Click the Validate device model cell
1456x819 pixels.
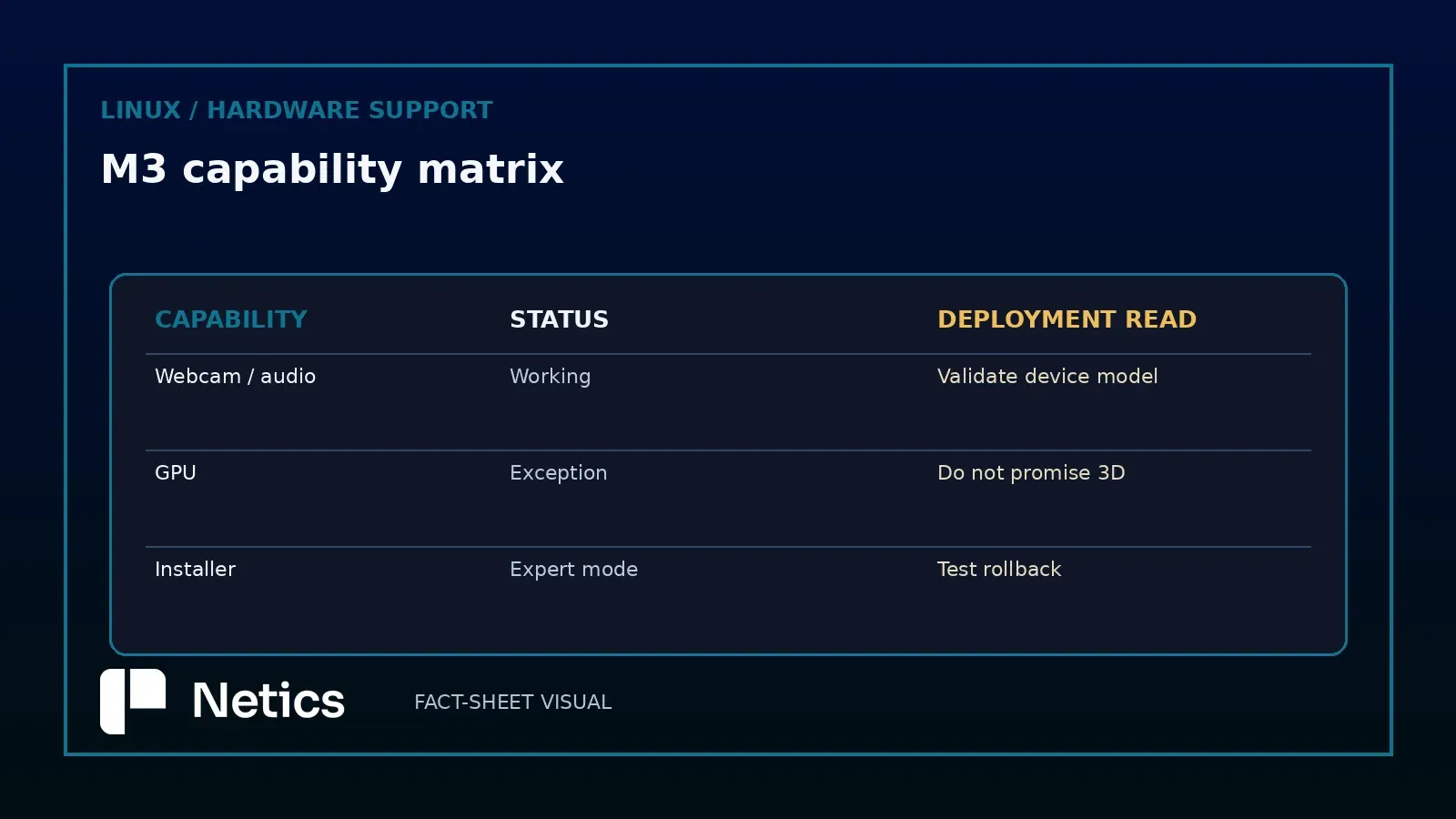tap(1047, 376)
